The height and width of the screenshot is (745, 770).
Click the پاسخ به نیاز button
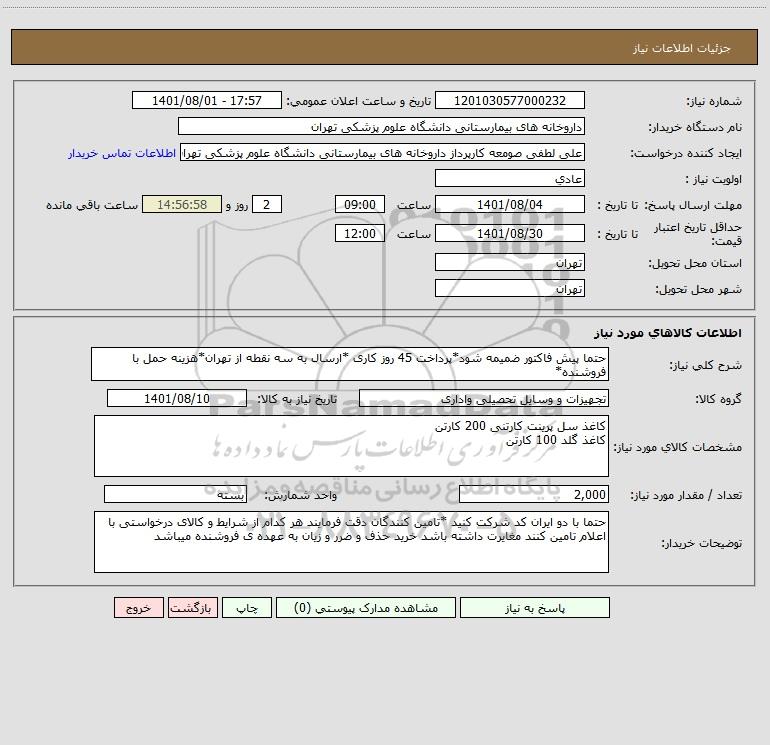535,607
